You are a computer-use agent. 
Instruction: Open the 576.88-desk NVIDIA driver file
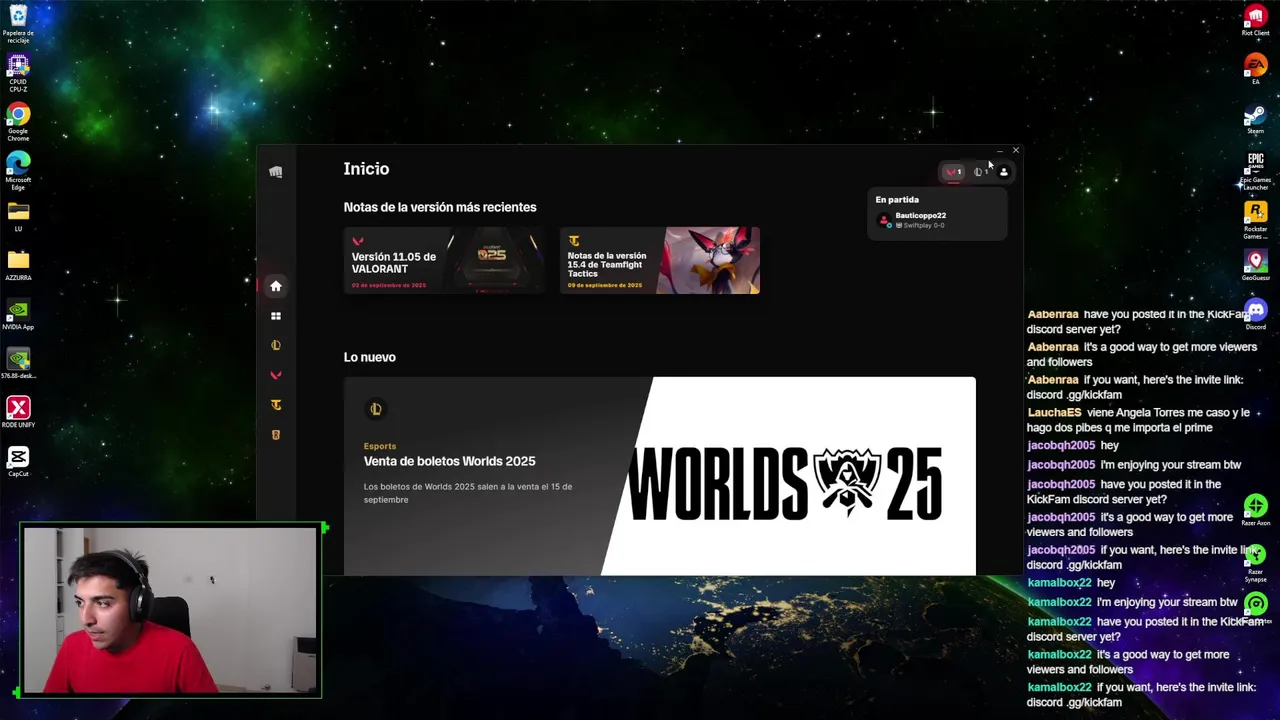point(18,364)
